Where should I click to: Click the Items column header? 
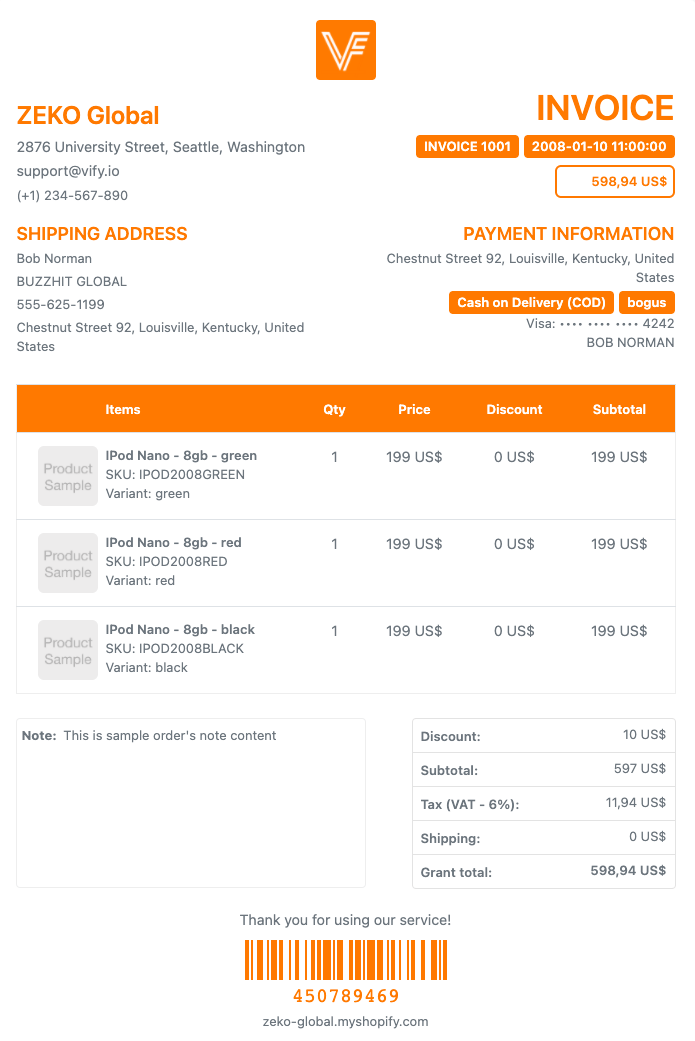point(123,409)
